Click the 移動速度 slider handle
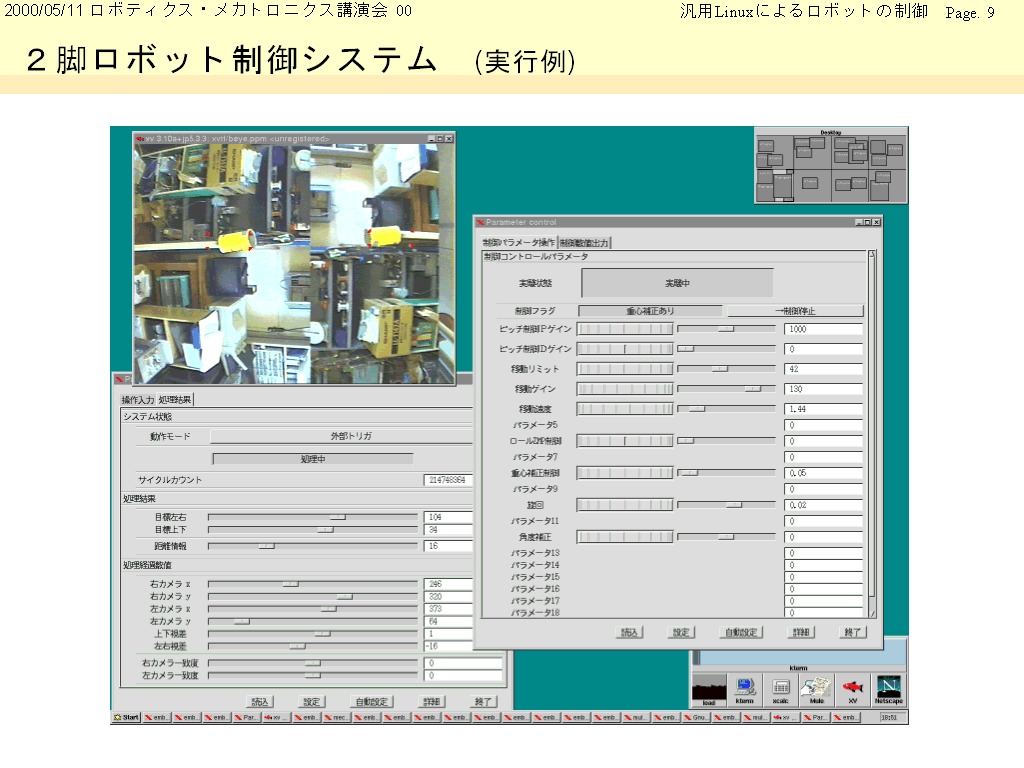The height and width of the screenshot is (768, 1024). click(x=697, y=409)
